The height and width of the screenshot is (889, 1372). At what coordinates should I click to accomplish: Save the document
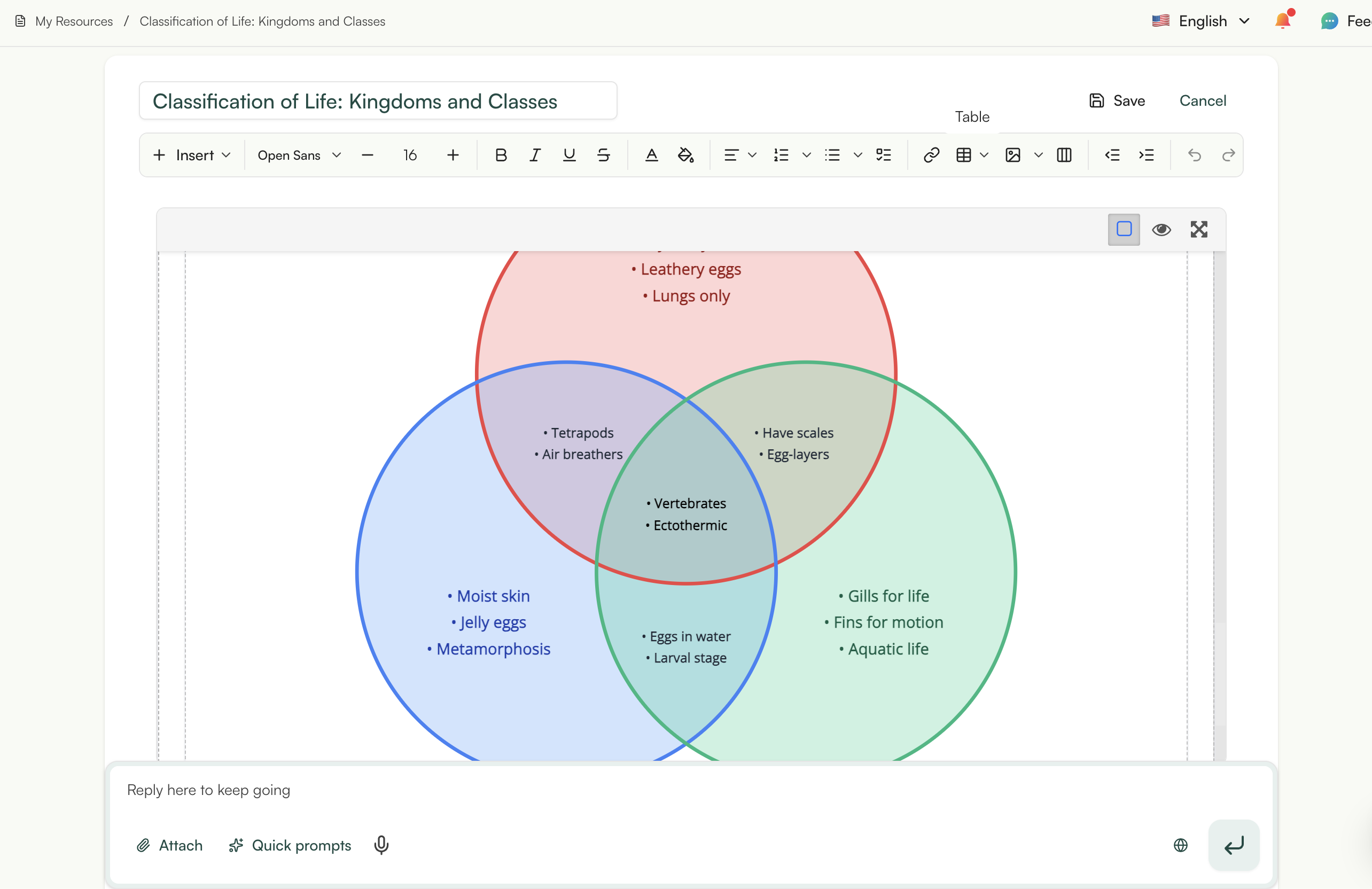point(1117,101)
